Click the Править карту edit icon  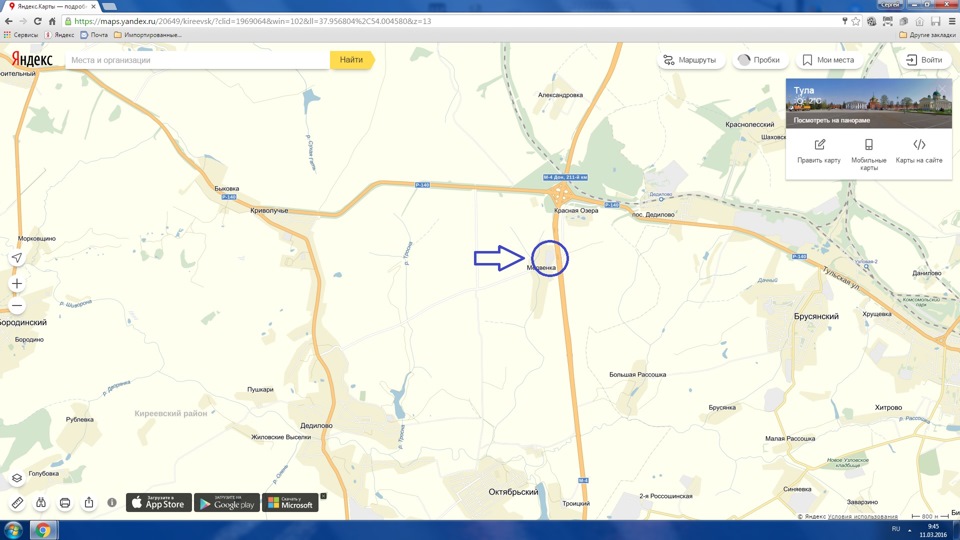819,144
